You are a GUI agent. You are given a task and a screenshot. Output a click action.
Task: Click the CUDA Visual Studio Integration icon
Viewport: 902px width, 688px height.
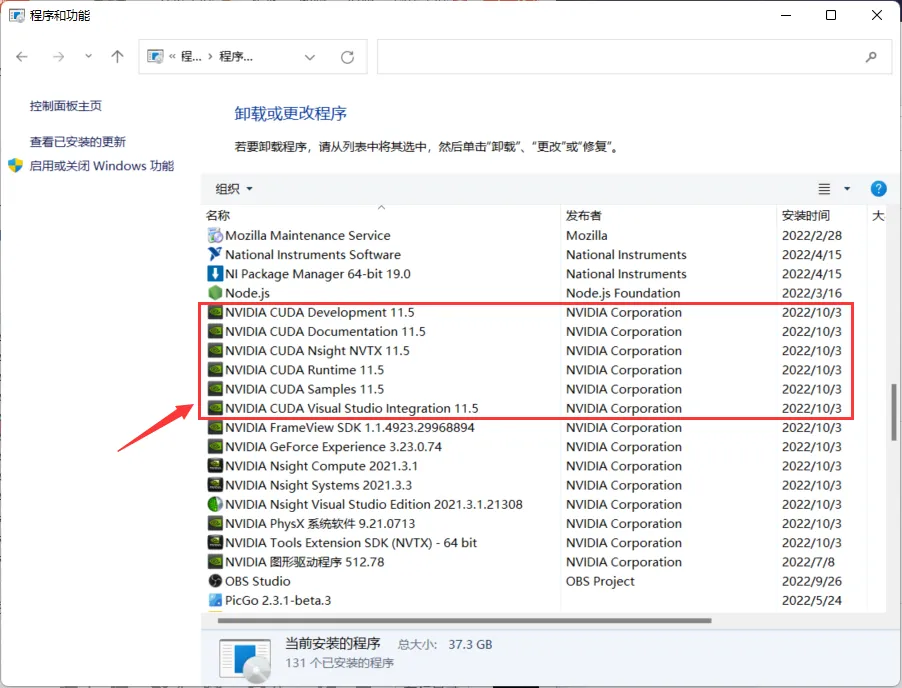pos(215,408)
